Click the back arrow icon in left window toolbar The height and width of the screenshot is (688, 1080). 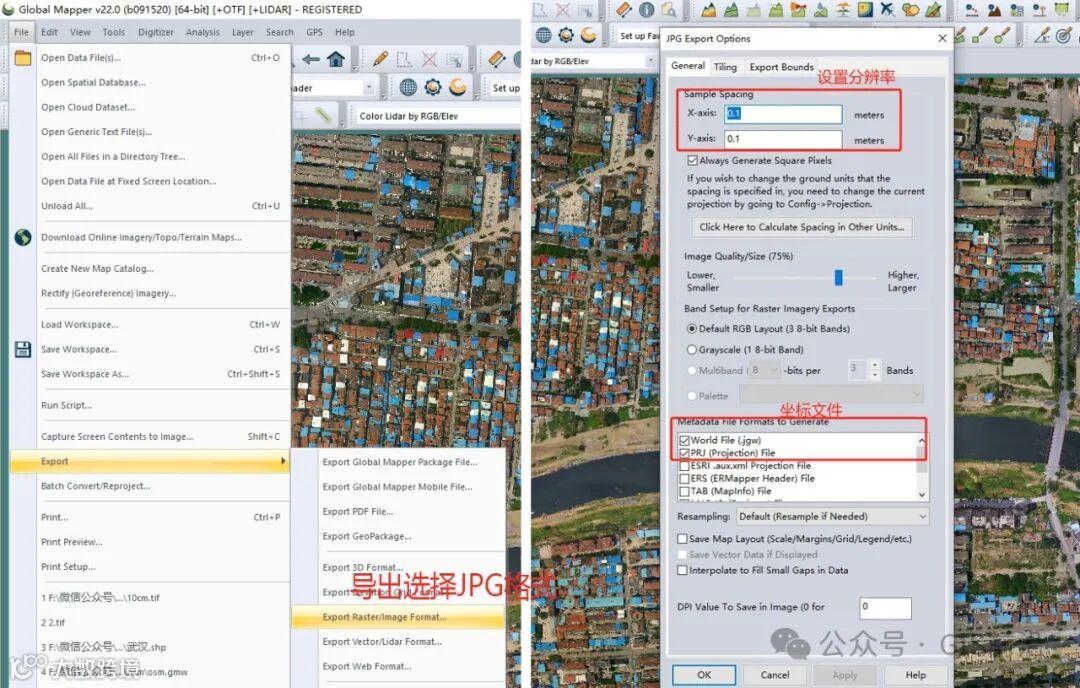click(x=311, y=60)
